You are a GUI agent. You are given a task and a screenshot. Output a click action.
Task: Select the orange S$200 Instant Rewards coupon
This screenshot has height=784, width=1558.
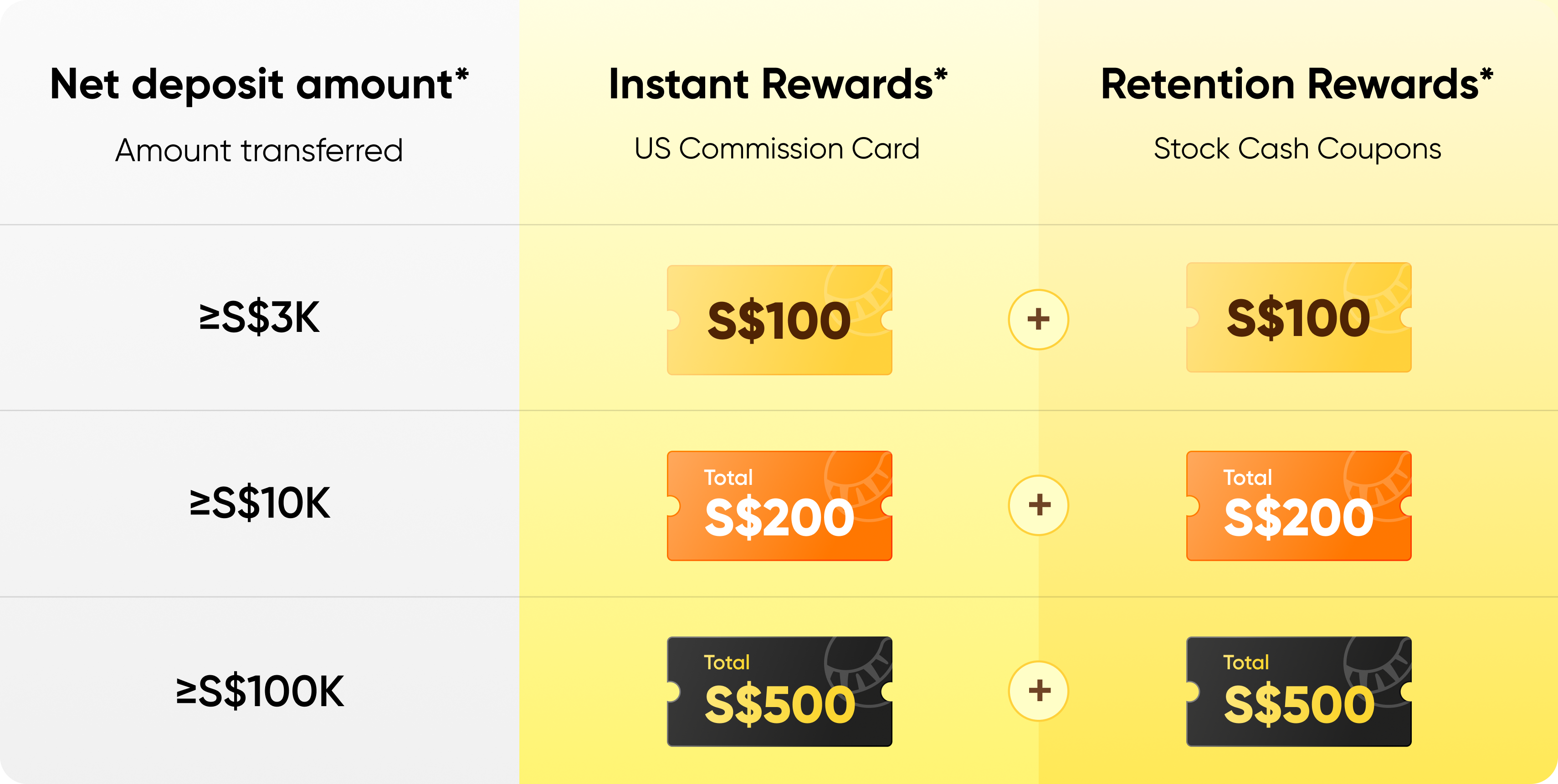[779, 505]
